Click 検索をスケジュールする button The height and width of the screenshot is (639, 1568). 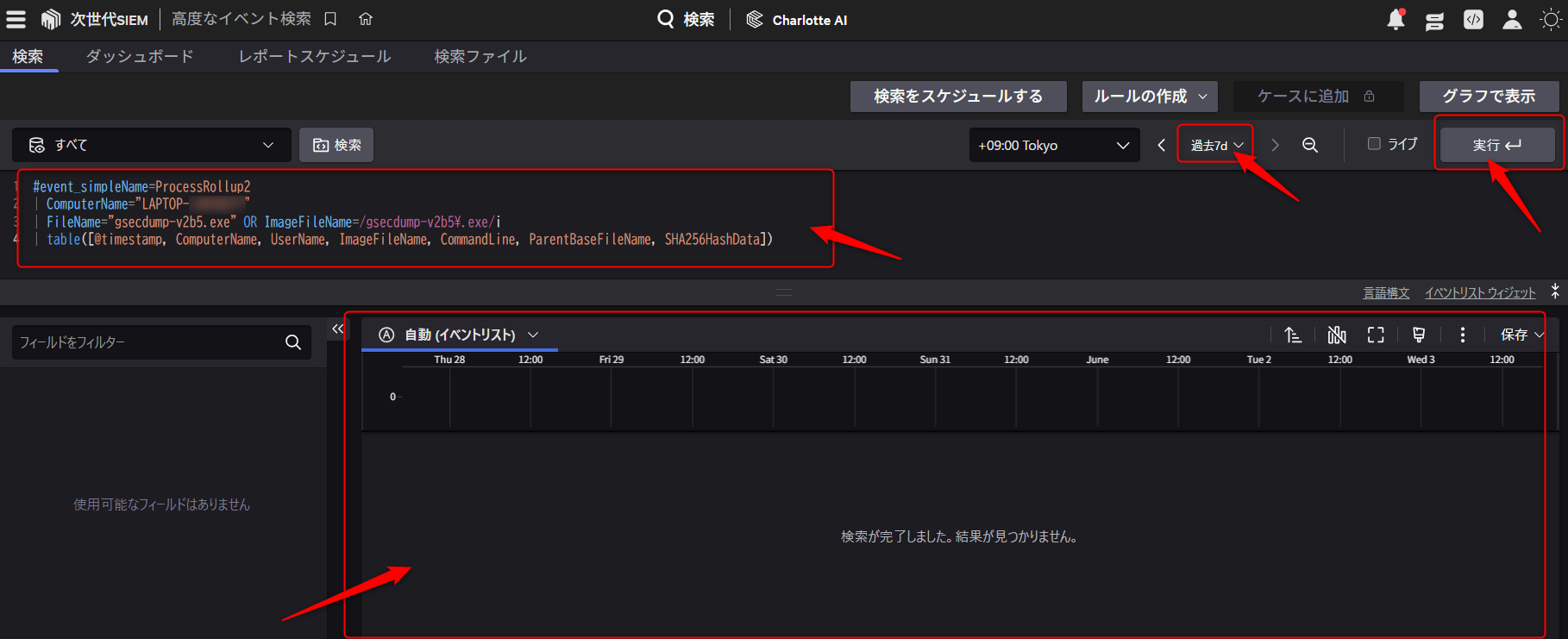[958, 97]
